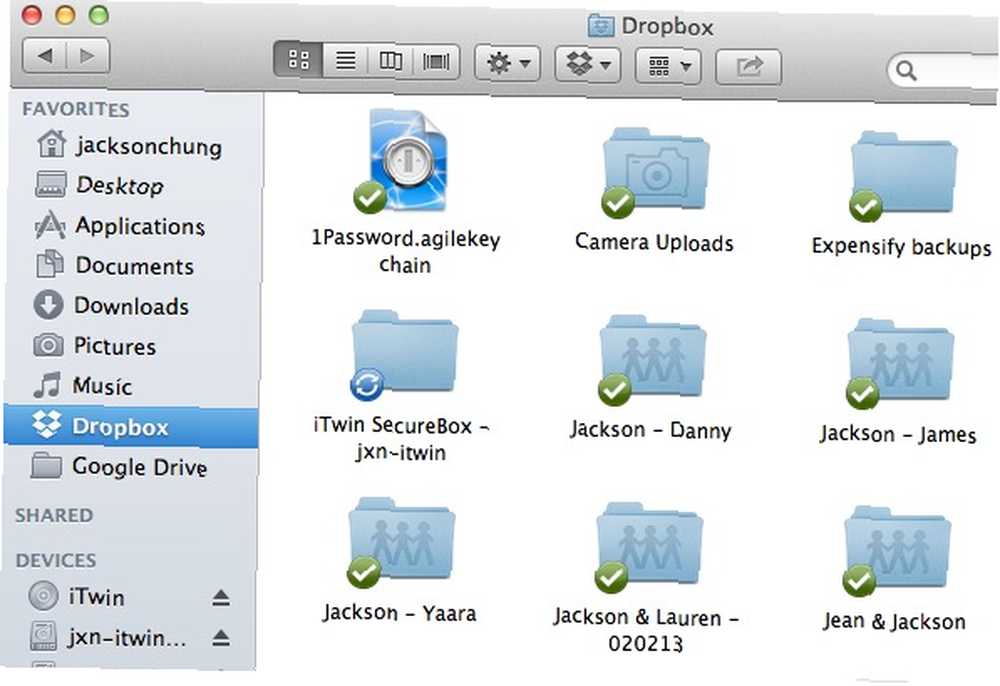Click the FAVORITES section header
The width and height of the screenshot is (1000, 686).
76,109
